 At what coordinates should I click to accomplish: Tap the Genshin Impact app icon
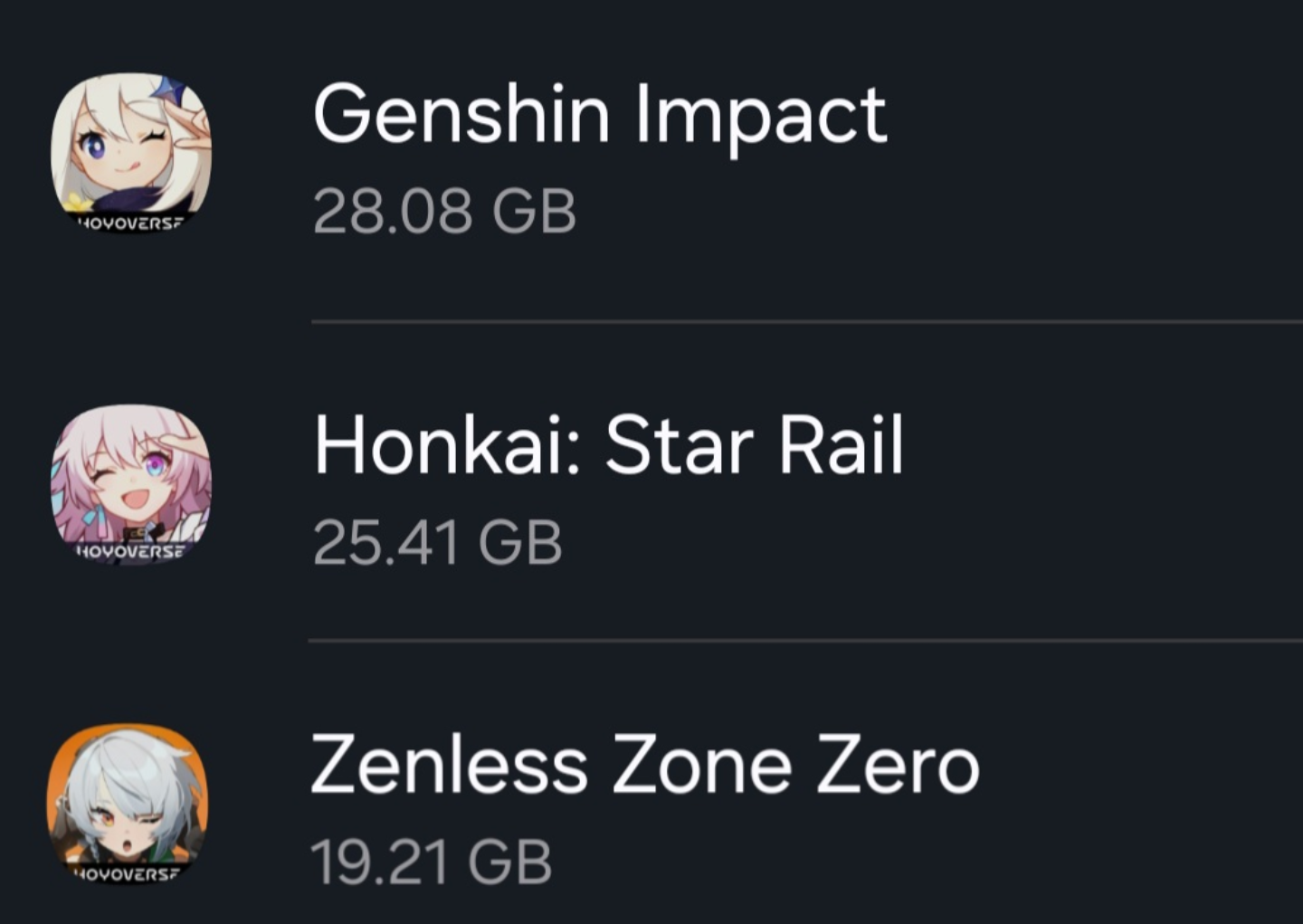131,145
